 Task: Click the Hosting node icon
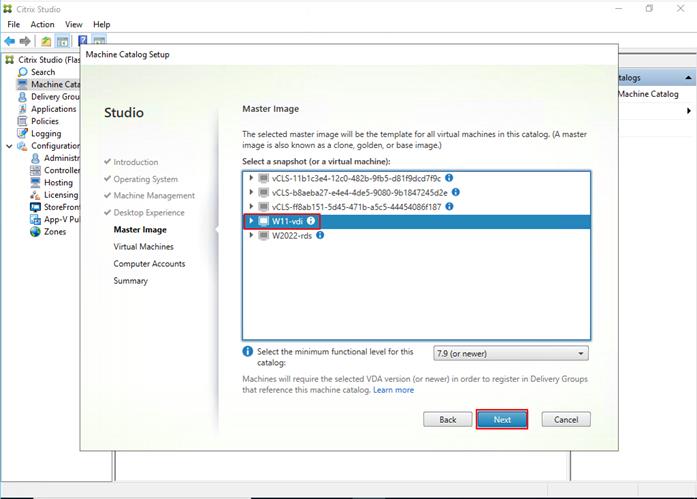[x=36, y=182]
